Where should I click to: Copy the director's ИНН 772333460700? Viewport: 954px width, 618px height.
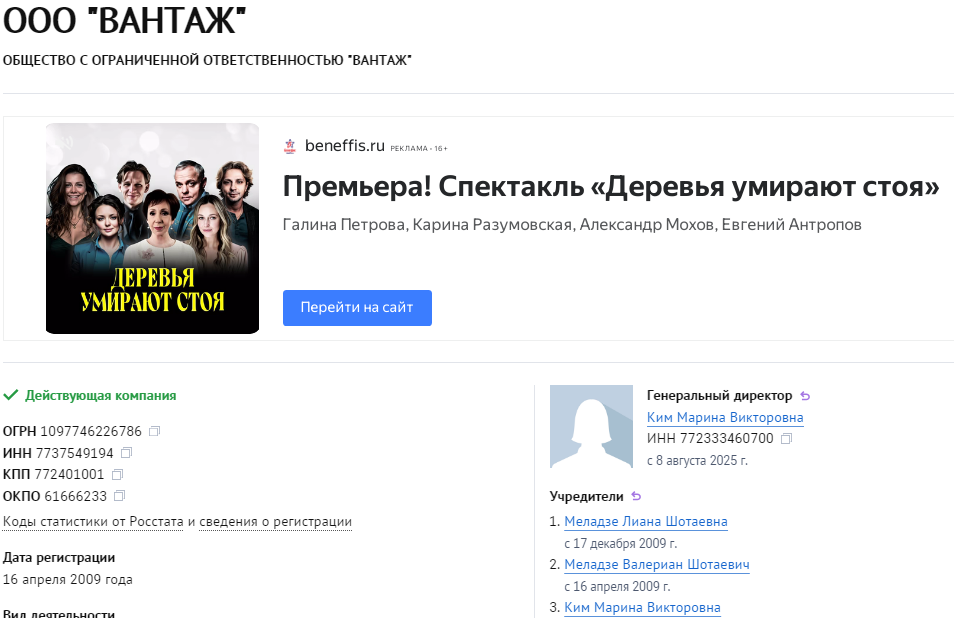click(786, 438)
